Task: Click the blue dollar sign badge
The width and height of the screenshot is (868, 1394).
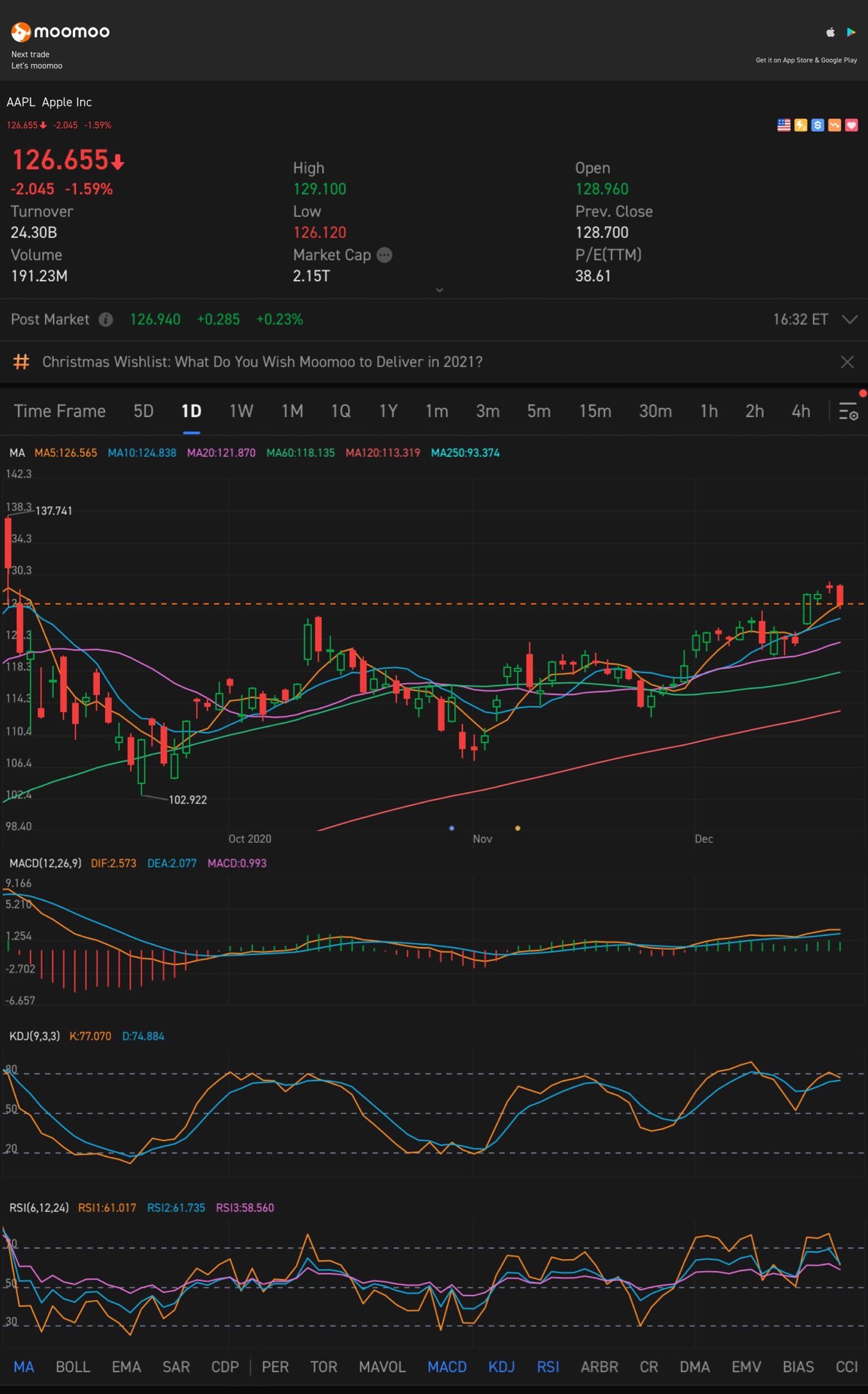Action: click(817, 125)
